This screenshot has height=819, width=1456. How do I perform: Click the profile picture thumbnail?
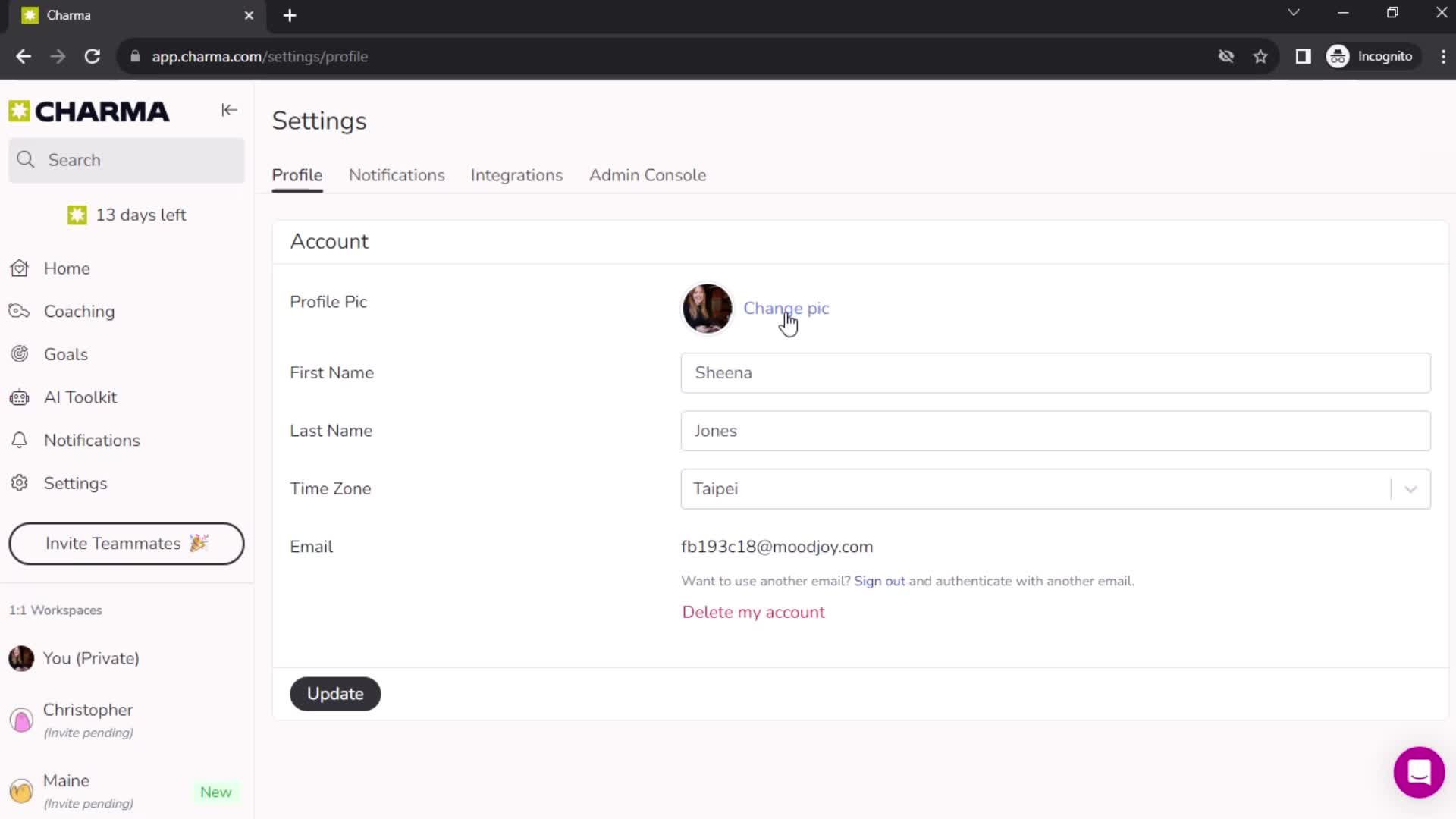click(707, 309)
